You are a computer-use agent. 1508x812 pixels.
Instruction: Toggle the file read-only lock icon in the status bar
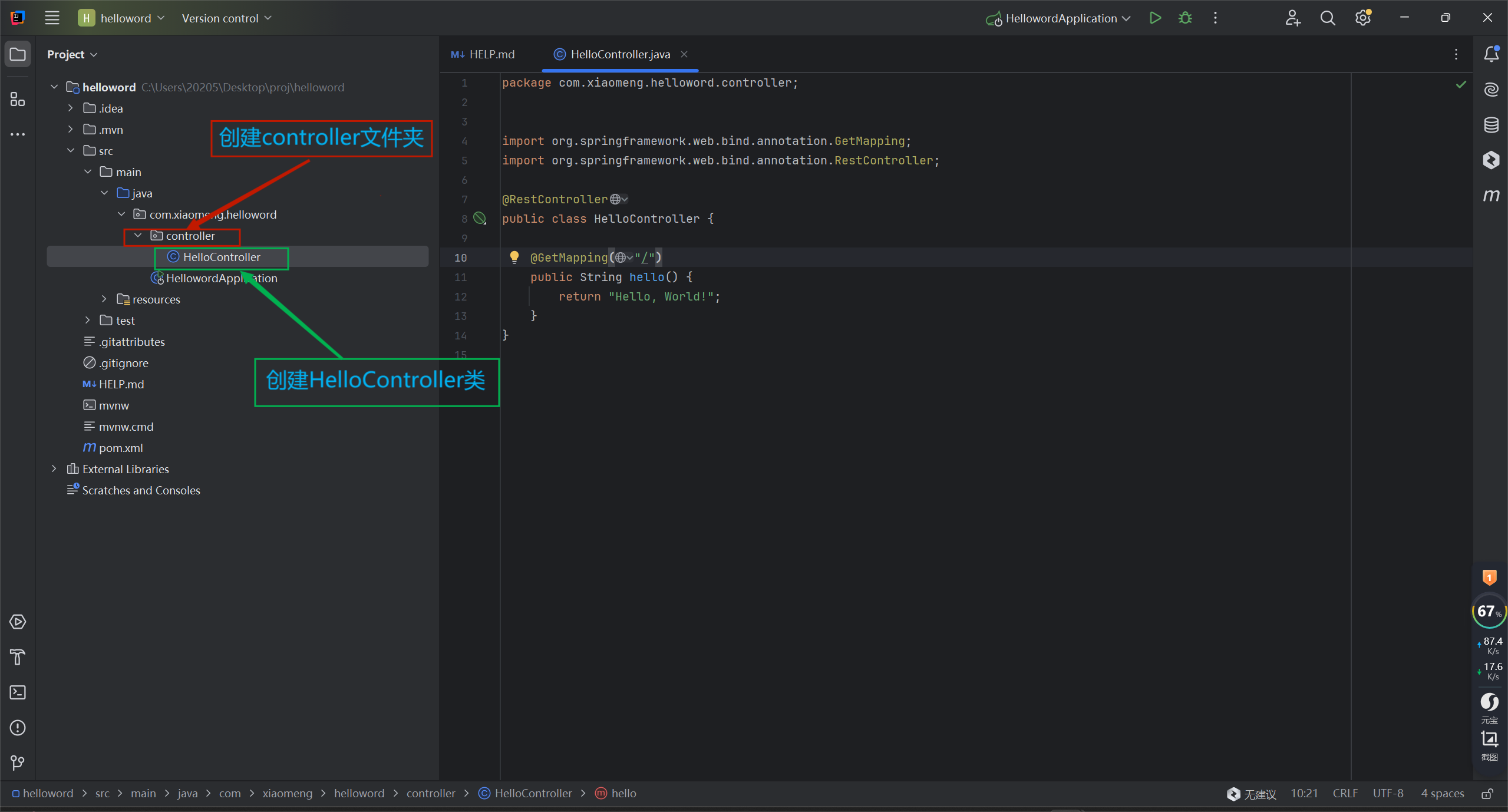[x=1487, y=794]
